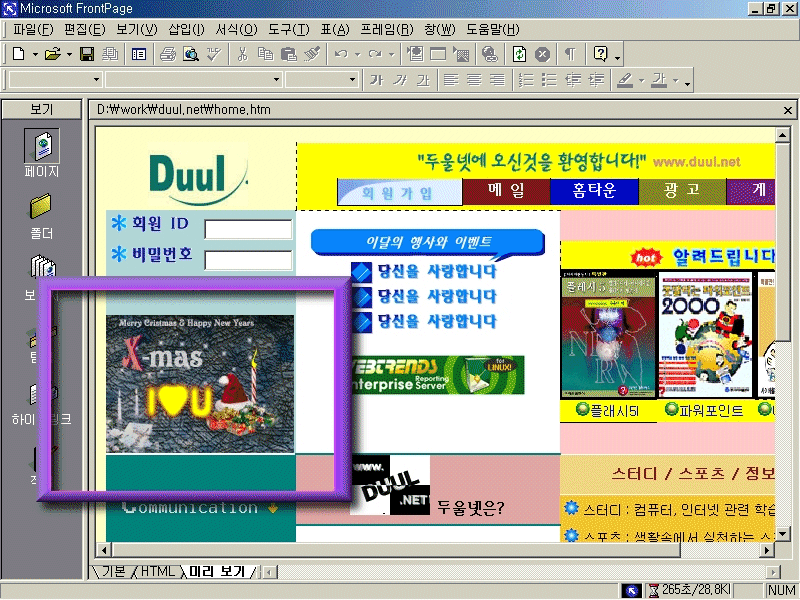
Task: Open the Highlight color dropdown arrow
Action: click(641, 80)
